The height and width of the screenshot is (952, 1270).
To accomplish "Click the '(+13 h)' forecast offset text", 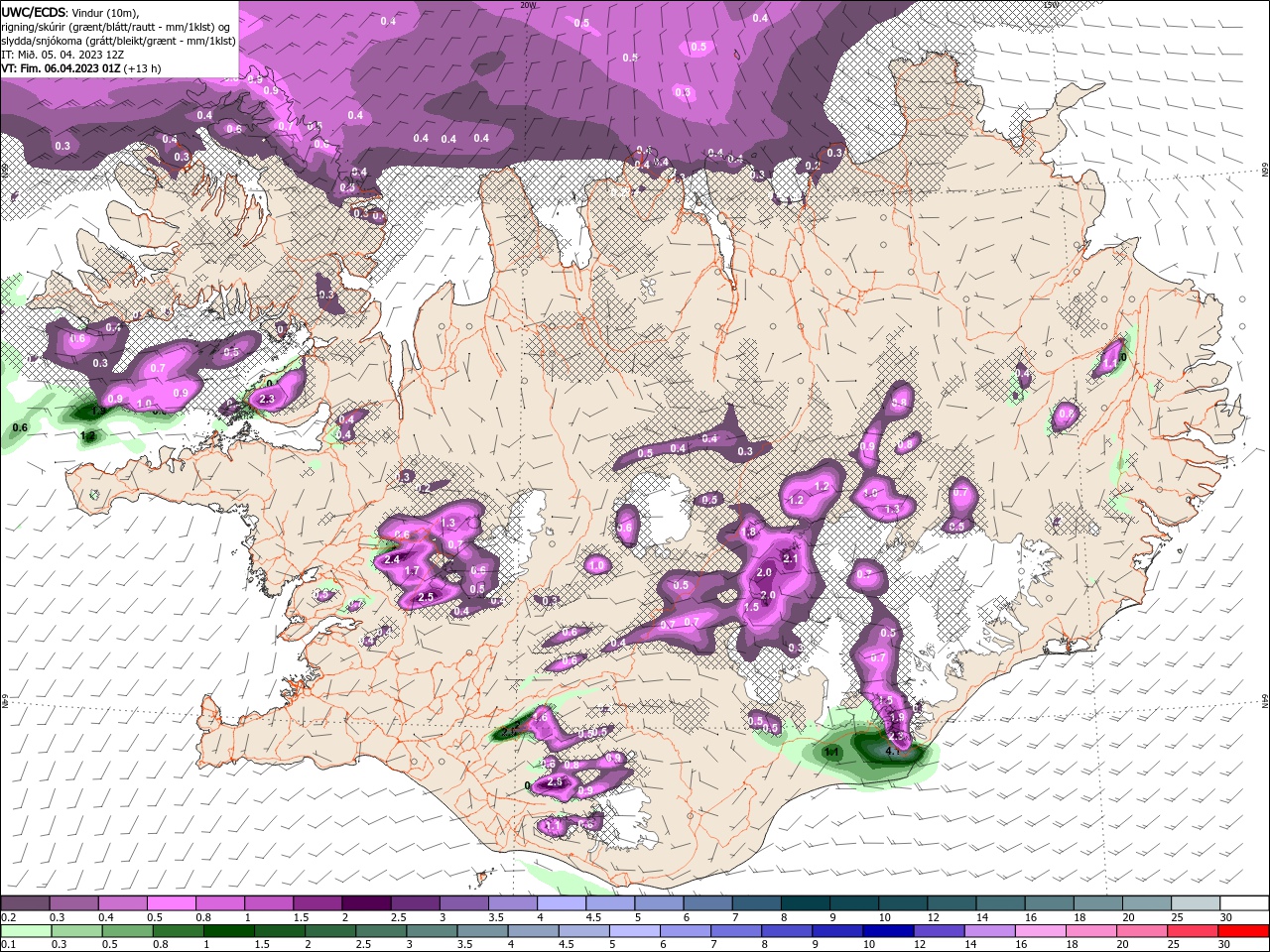I will 143,68.
